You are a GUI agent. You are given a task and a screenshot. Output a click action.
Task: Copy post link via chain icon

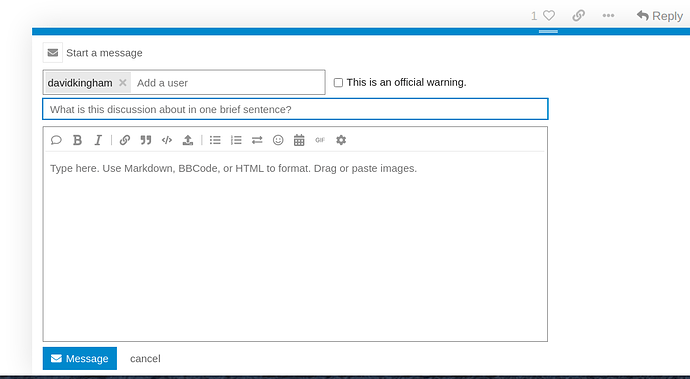[x=578, y=16]
